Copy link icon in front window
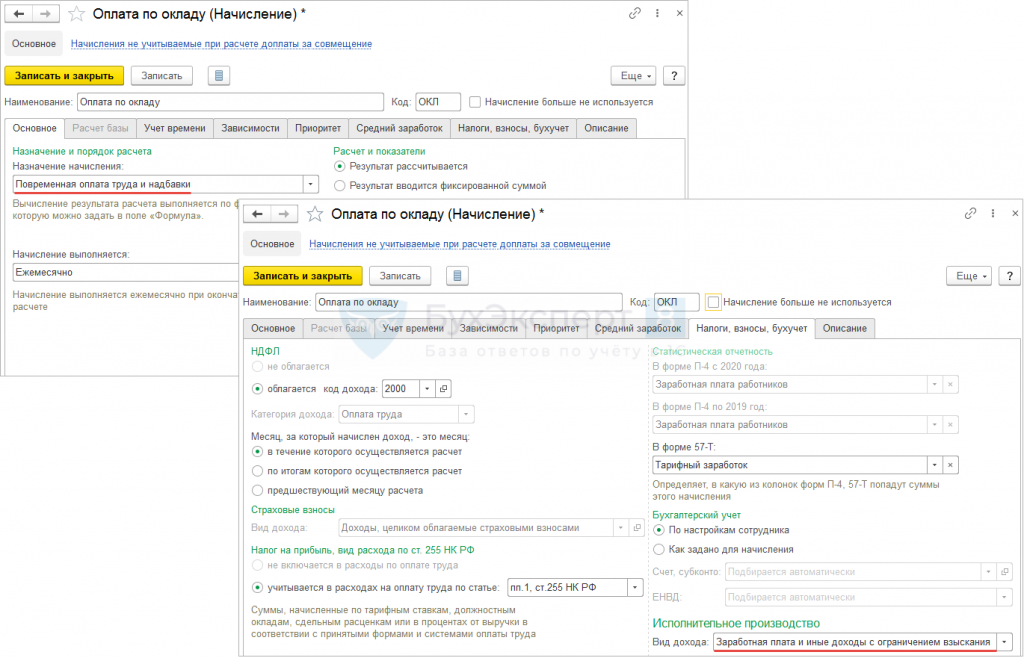The height and width of the screenshot is (658, 1024). 970,213
